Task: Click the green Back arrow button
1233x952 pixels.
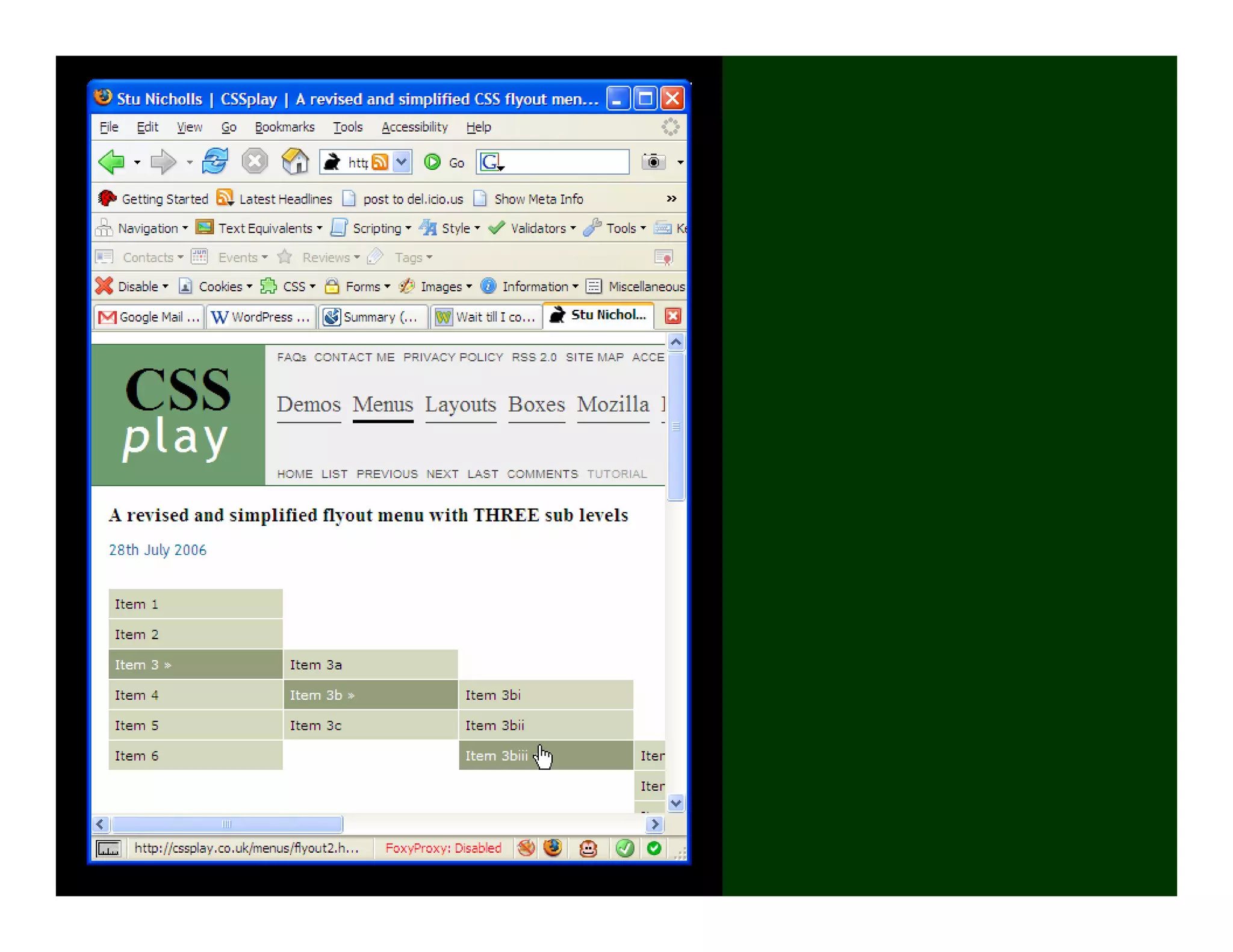Action: point(112,162)
